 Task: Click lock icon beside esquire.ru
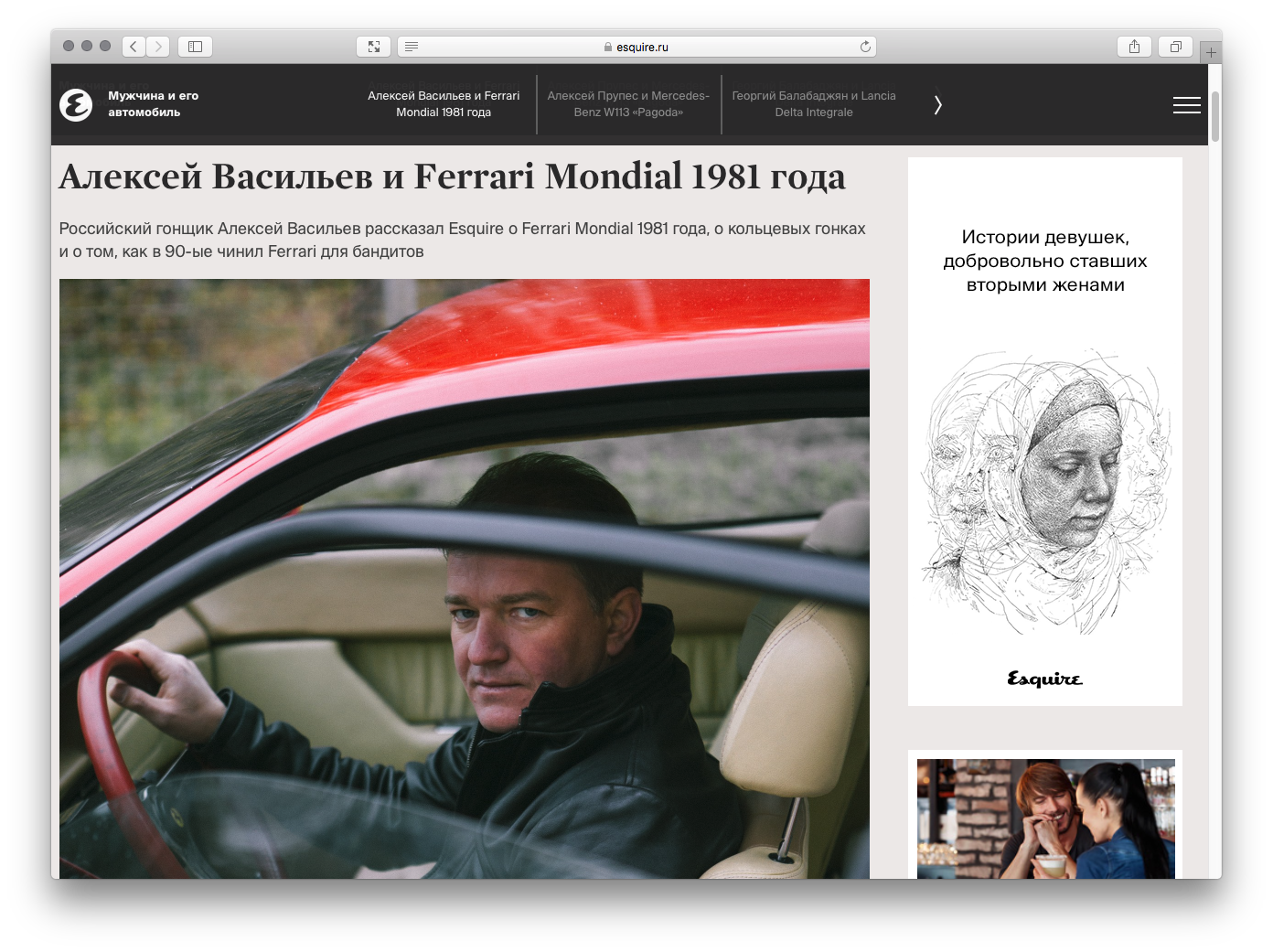pos(608,47)
